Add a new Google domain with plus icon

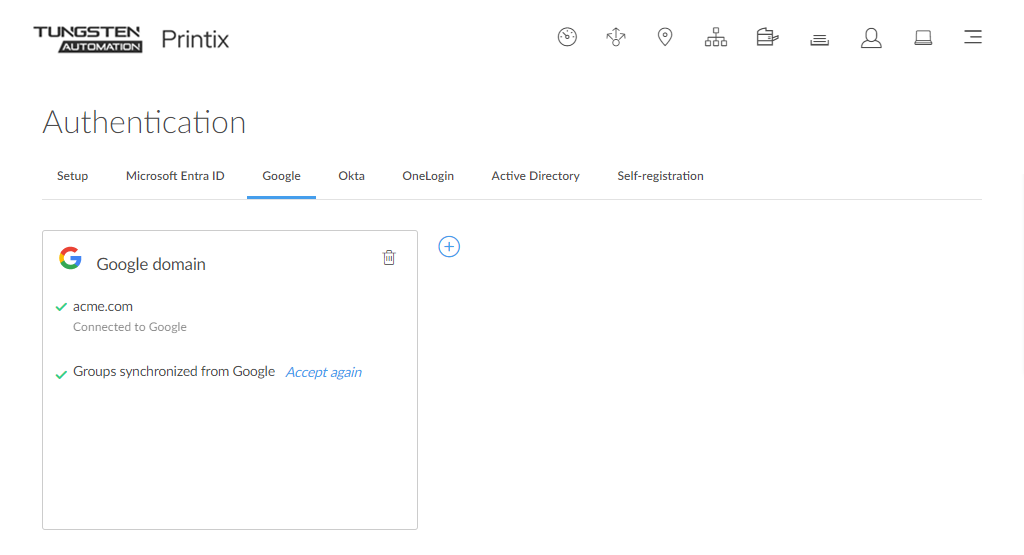point(449,246)
